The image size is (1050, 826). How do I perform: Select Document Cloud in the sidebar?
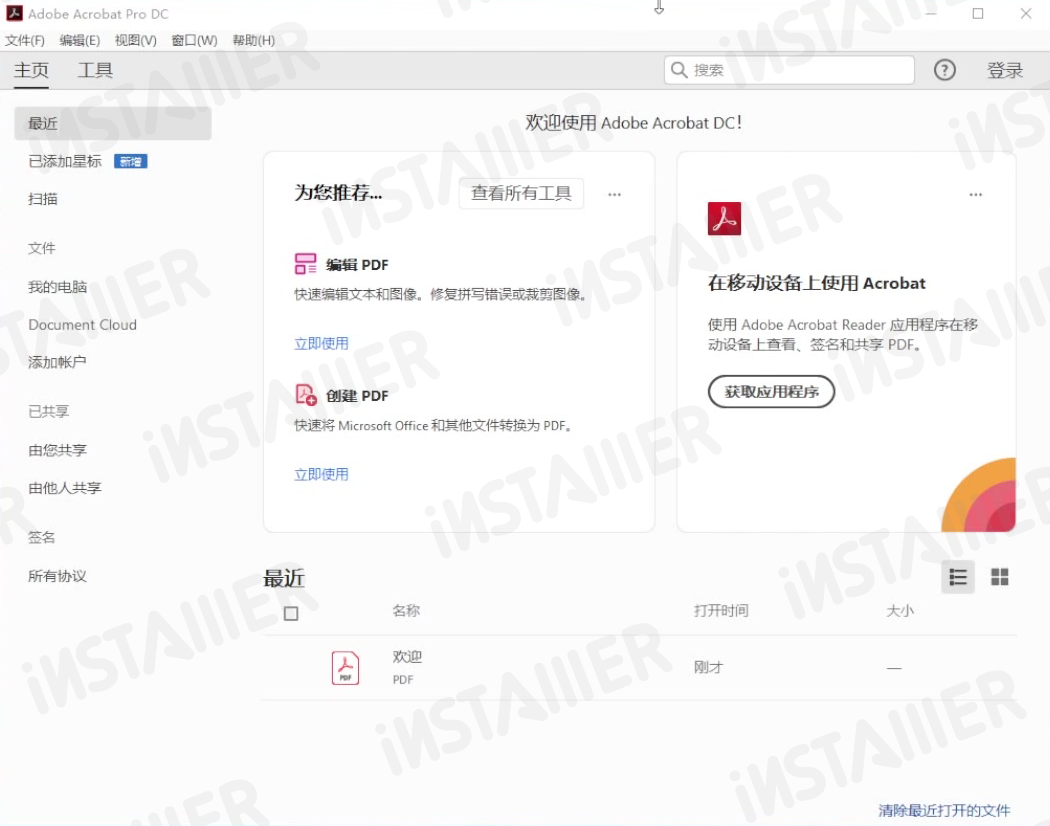coord(82,324)
